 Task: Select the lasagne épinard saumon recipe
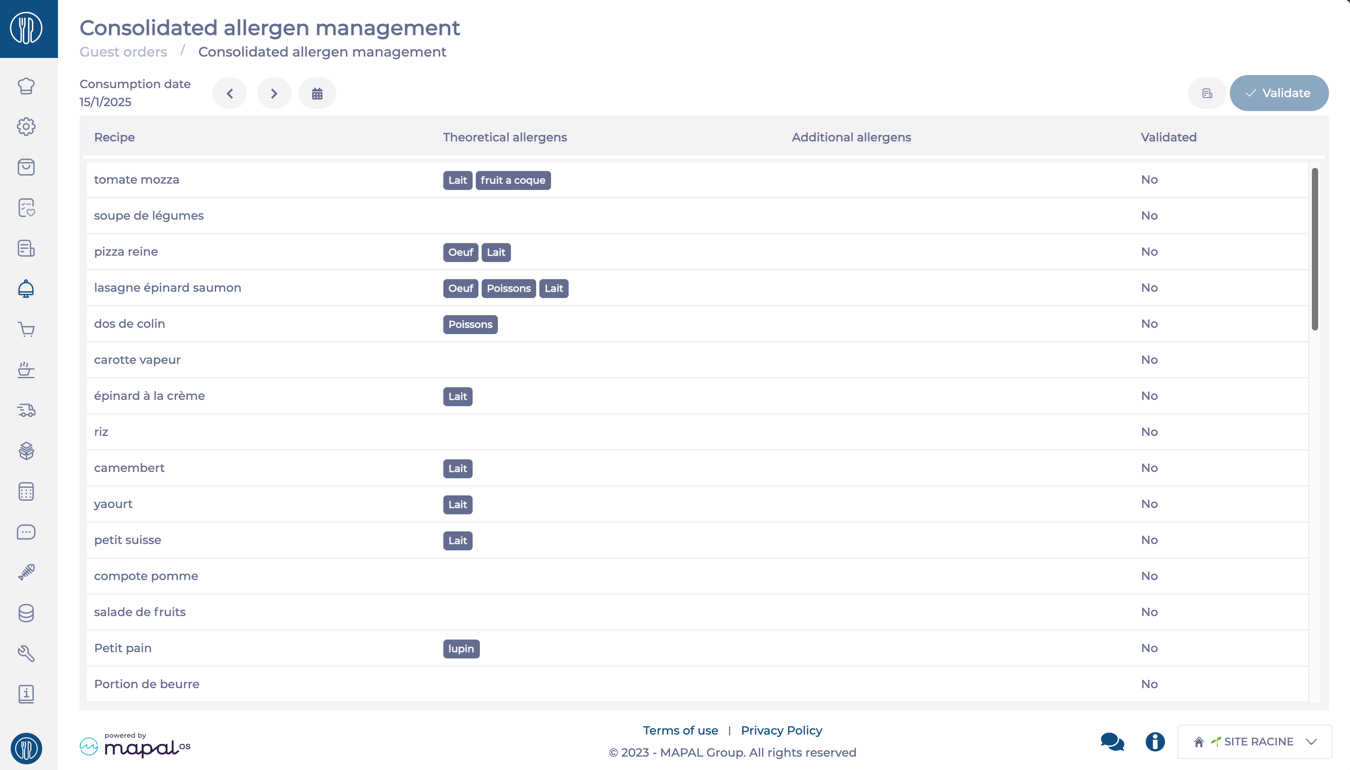[697, 288]
